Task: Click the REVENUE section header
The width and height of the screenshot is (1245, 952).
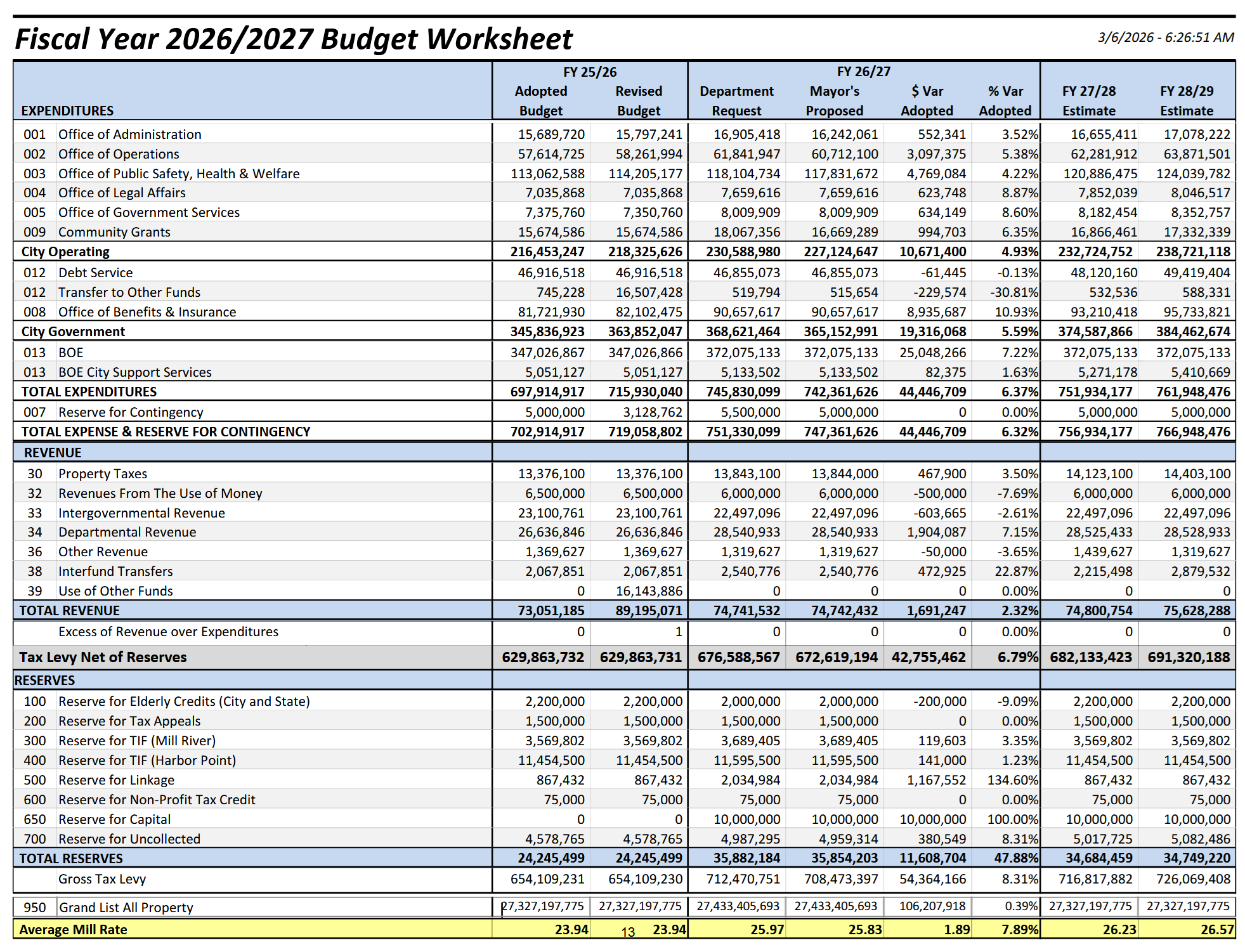Action: [53, 453]
